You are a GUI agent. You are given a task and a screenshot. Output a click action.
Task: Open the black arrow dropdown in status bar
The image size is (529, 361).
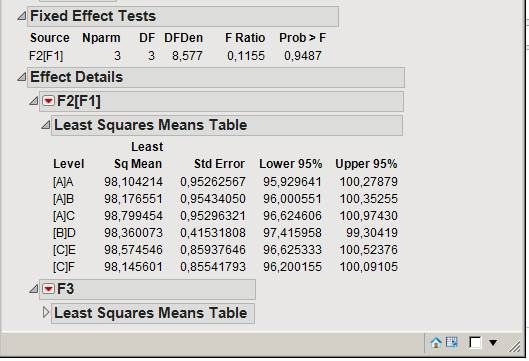pyautogui.click(x=493, y=343)
